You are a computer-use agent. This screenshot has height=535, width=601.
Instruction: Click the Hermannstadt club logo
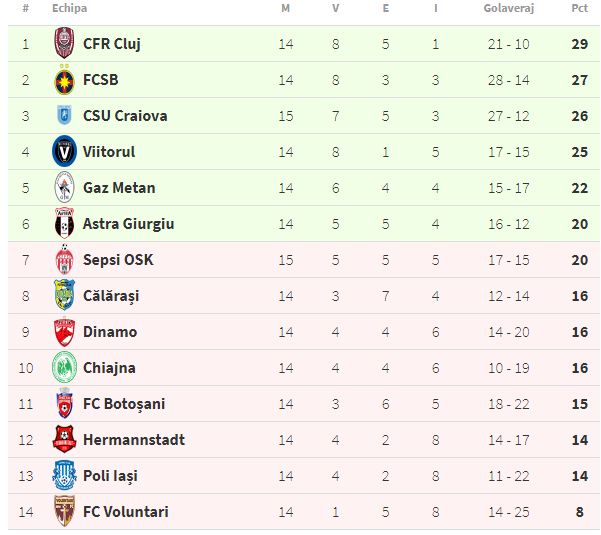point(64,439)
